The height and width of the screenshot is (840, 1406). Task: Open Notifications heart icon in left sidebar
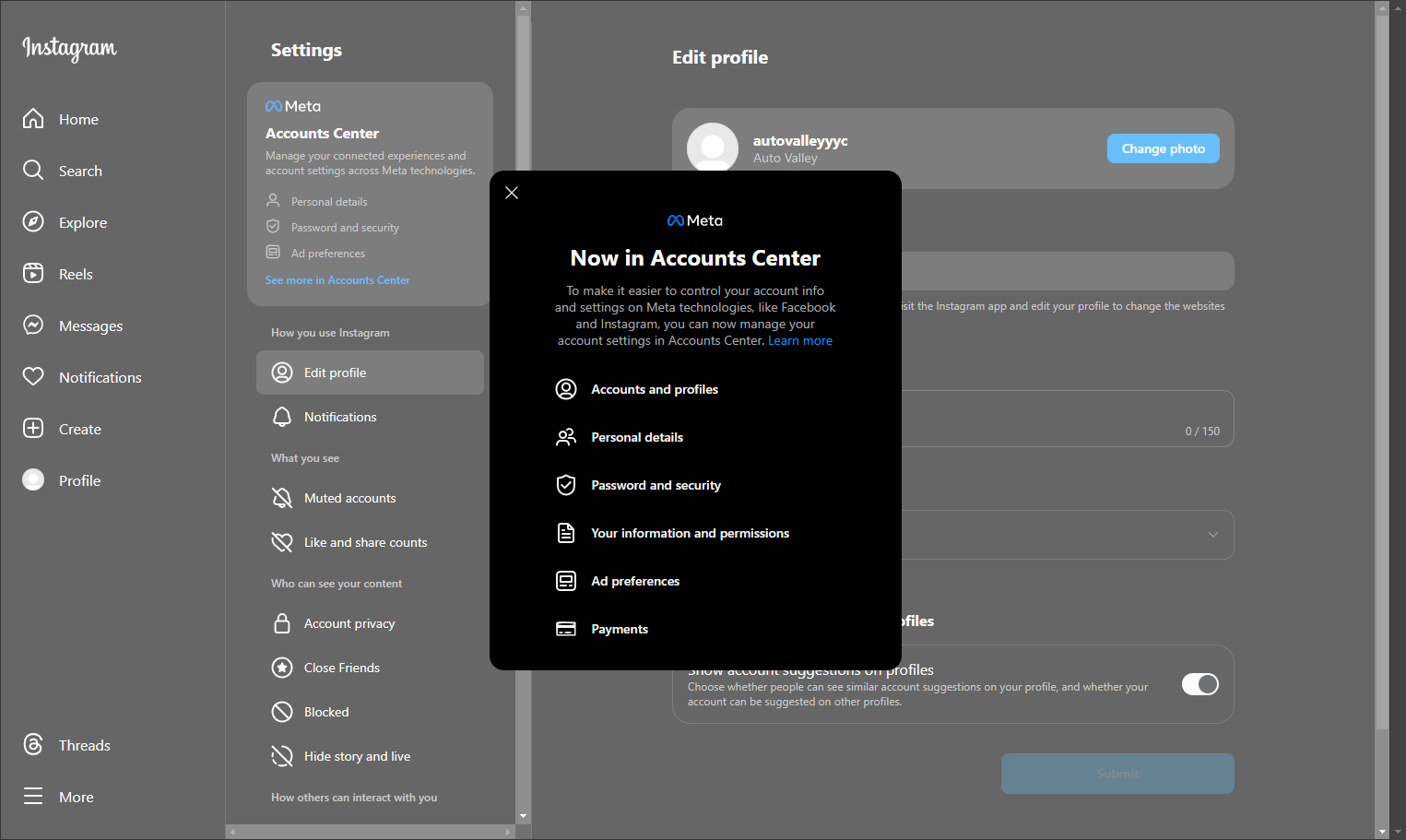pyautogui.click(x=33, y=376)
